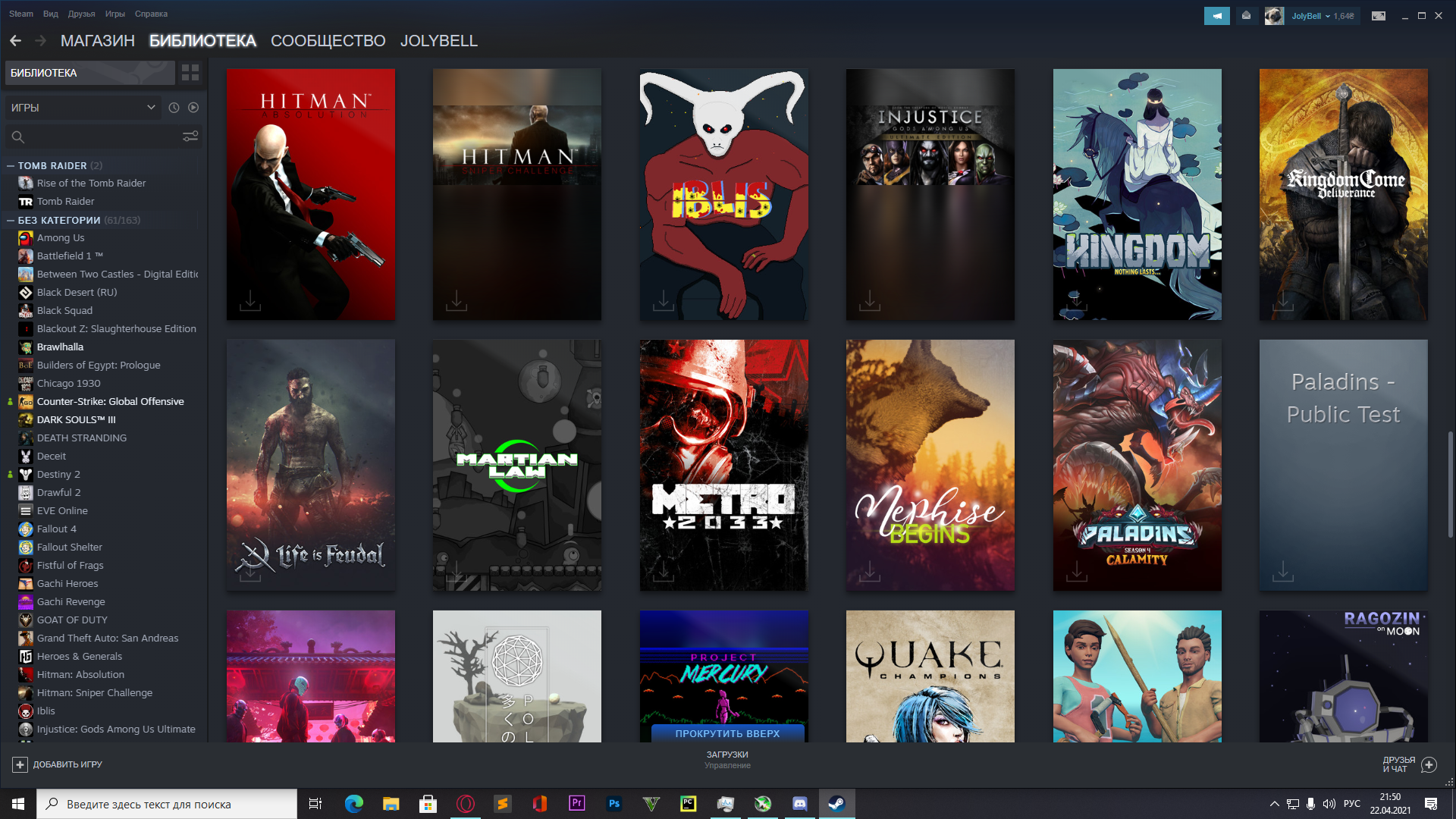The image size is (1456, 819).
Task: Open Windows Start menu
Action: pyautogui.click(x=18, y=804)
